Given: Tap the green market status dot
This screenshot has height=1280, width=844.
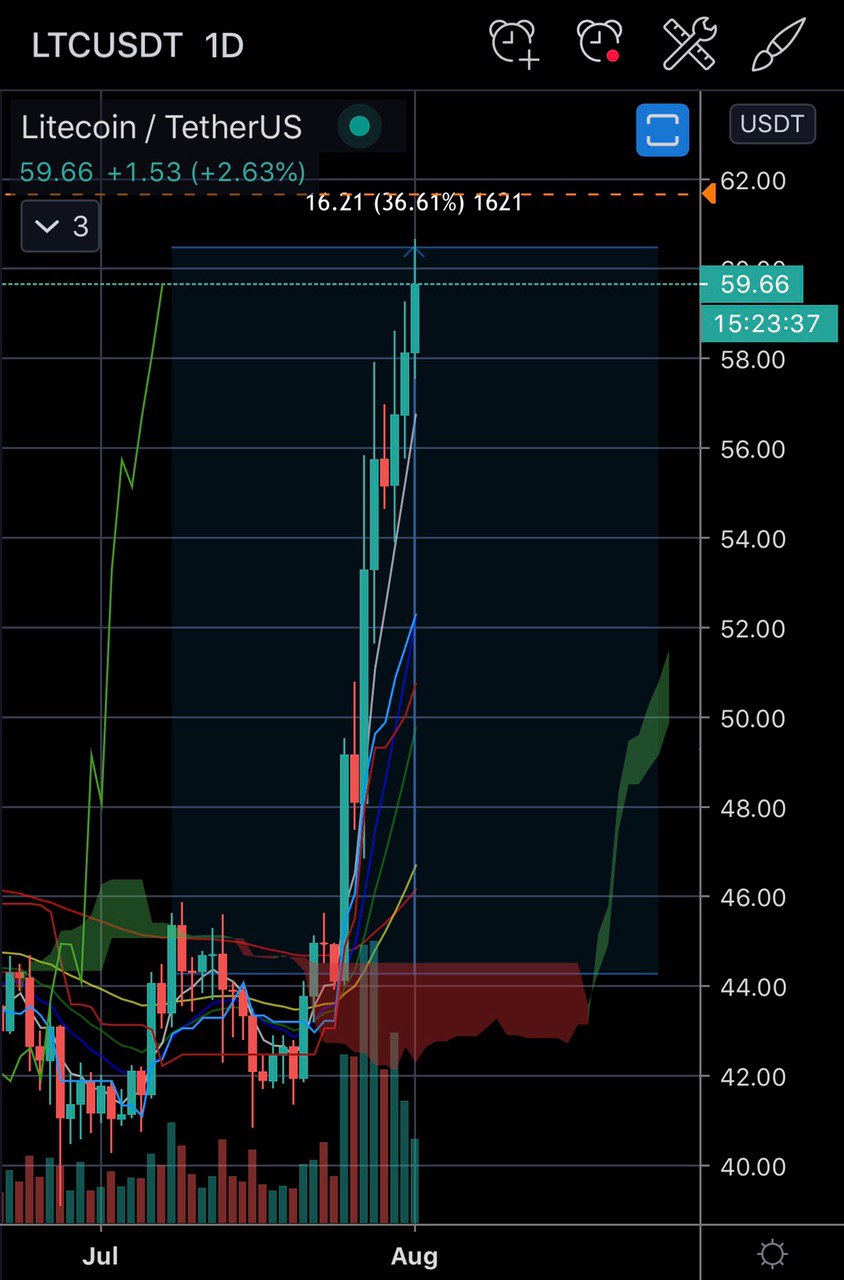Looking at the screenshot, I should [360, 126].
